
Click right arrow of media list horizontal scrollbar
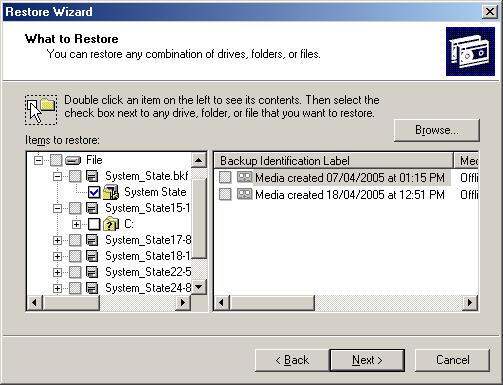470,303
